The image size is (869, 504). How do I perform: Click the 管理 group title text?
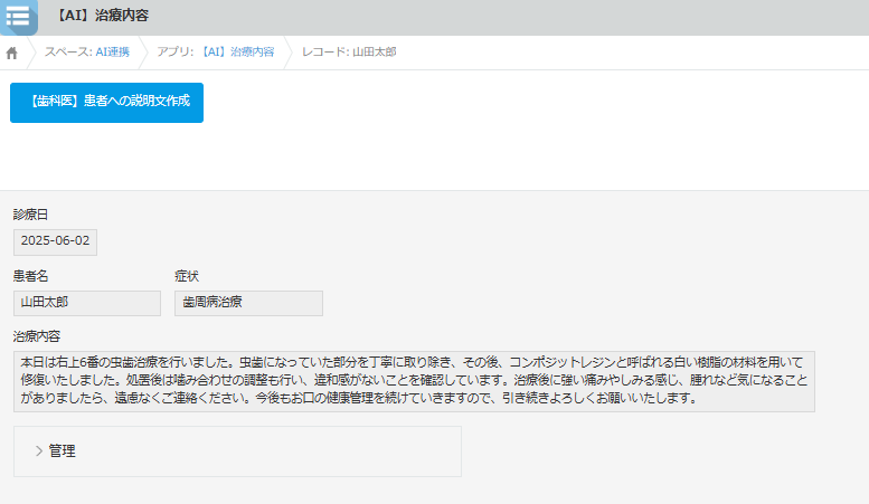click(x=62, y=451)
